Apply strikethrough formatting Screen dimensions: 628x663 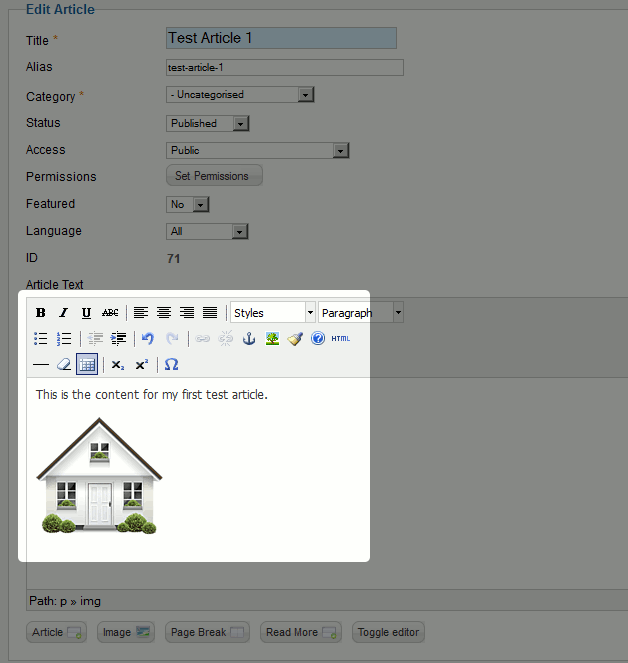[110, 313]
